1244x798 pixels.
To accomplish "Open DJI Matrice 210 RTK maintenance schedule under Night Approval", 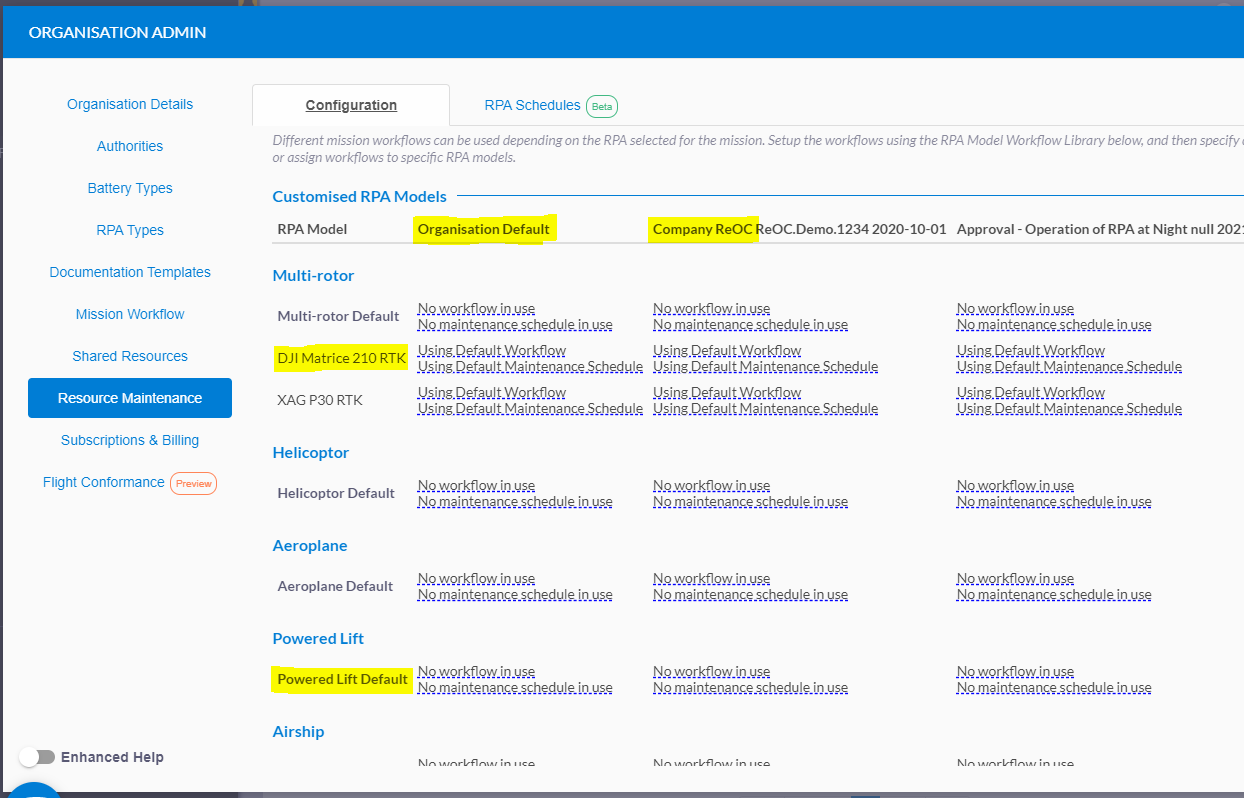I will pos(1069,366).
